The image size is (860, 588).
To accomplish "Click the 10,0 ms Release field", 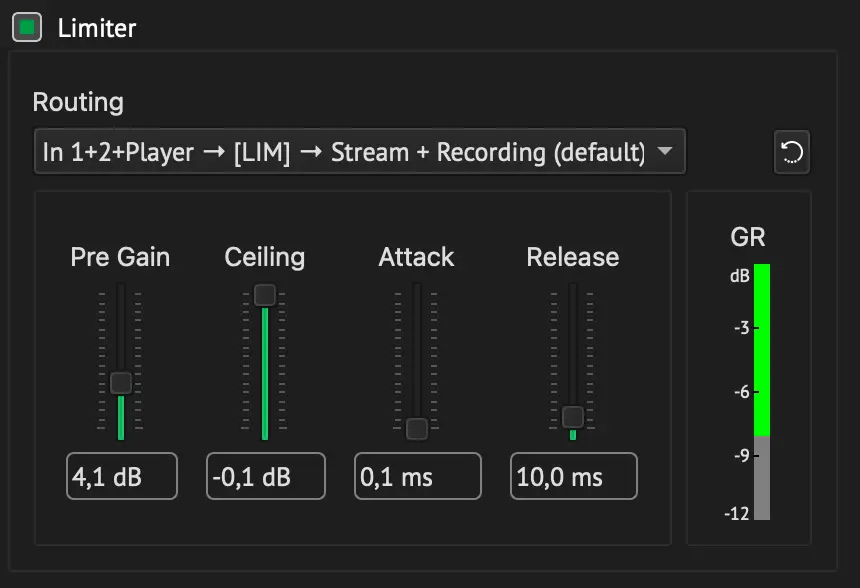I will coord(574,476).
